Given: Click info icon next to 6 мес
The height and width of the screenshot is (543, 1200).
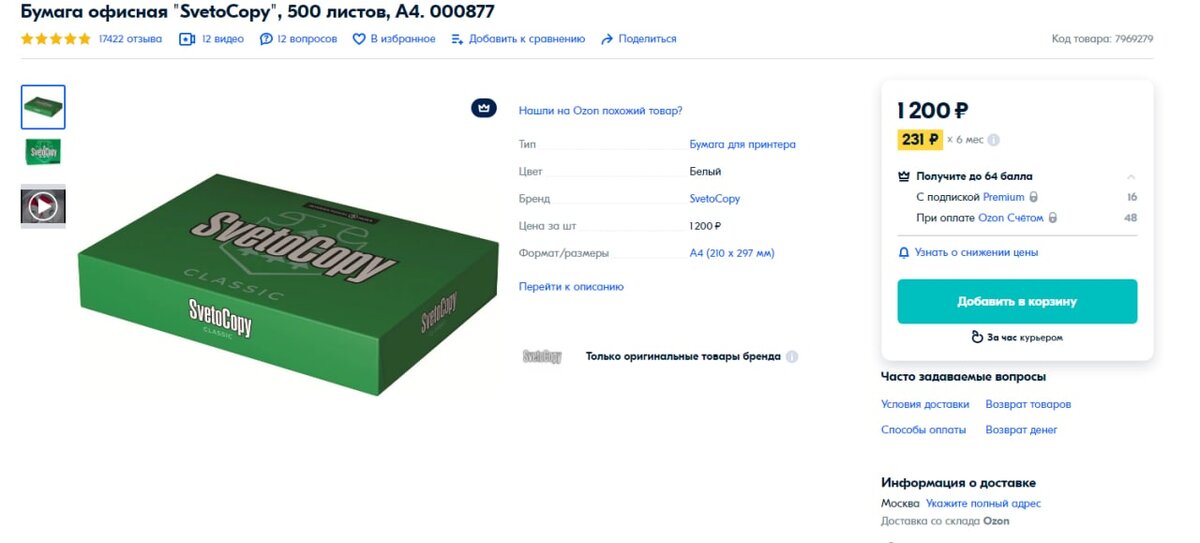Looking at the screenshot, I should (x=994, y=140).
